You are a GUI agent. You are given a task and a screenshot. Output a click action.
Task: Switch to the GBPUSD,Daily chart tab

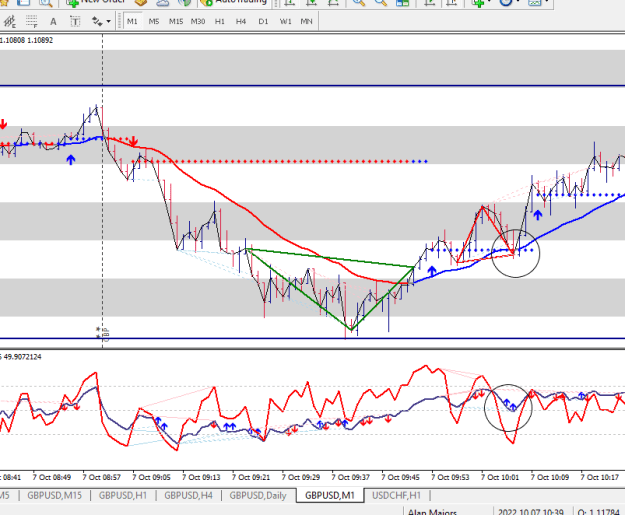tap(258, 495)
